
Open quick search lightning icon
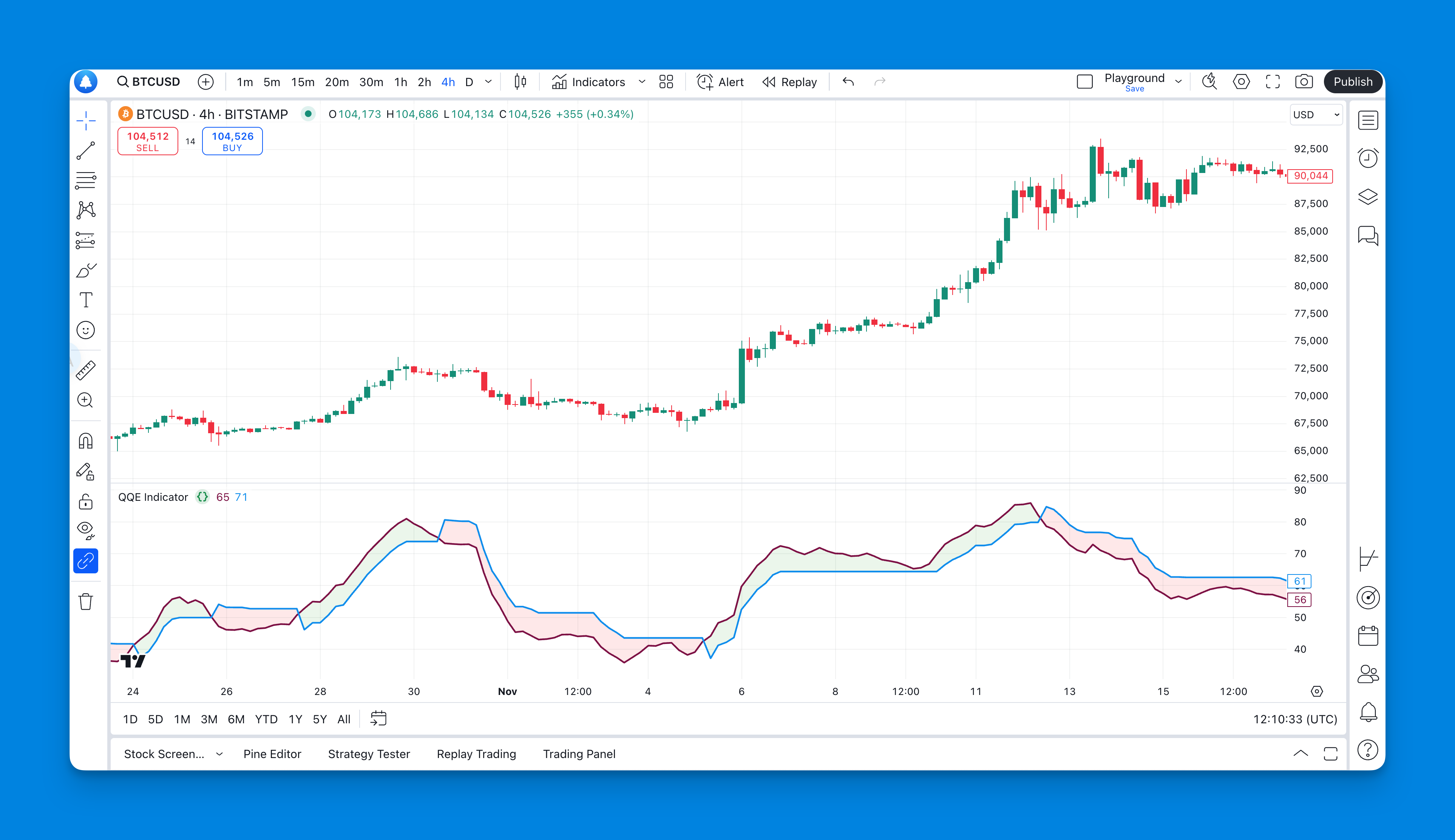(1210, 82)
